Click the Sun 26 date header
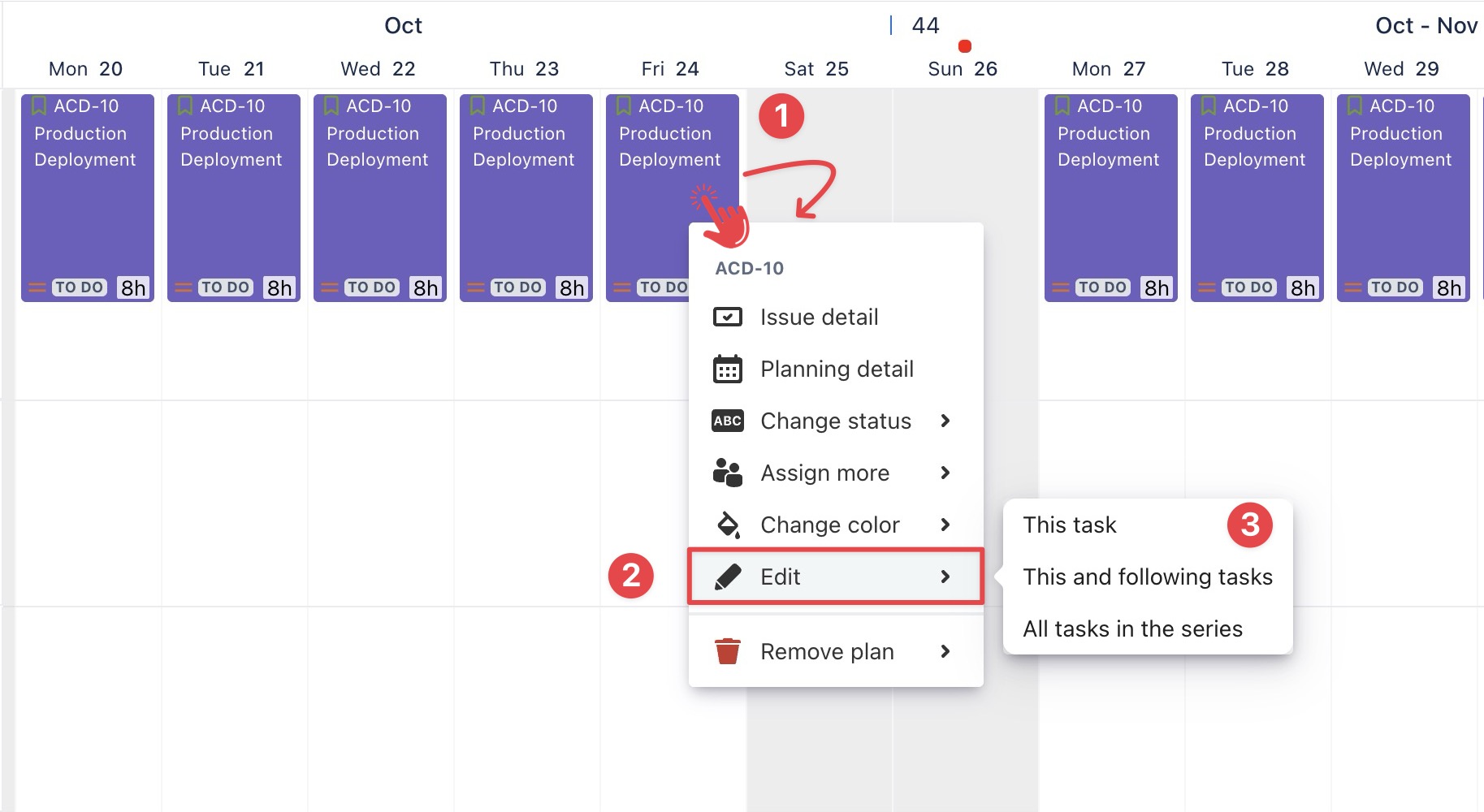The image size is (1484, 812). [963, 69]
